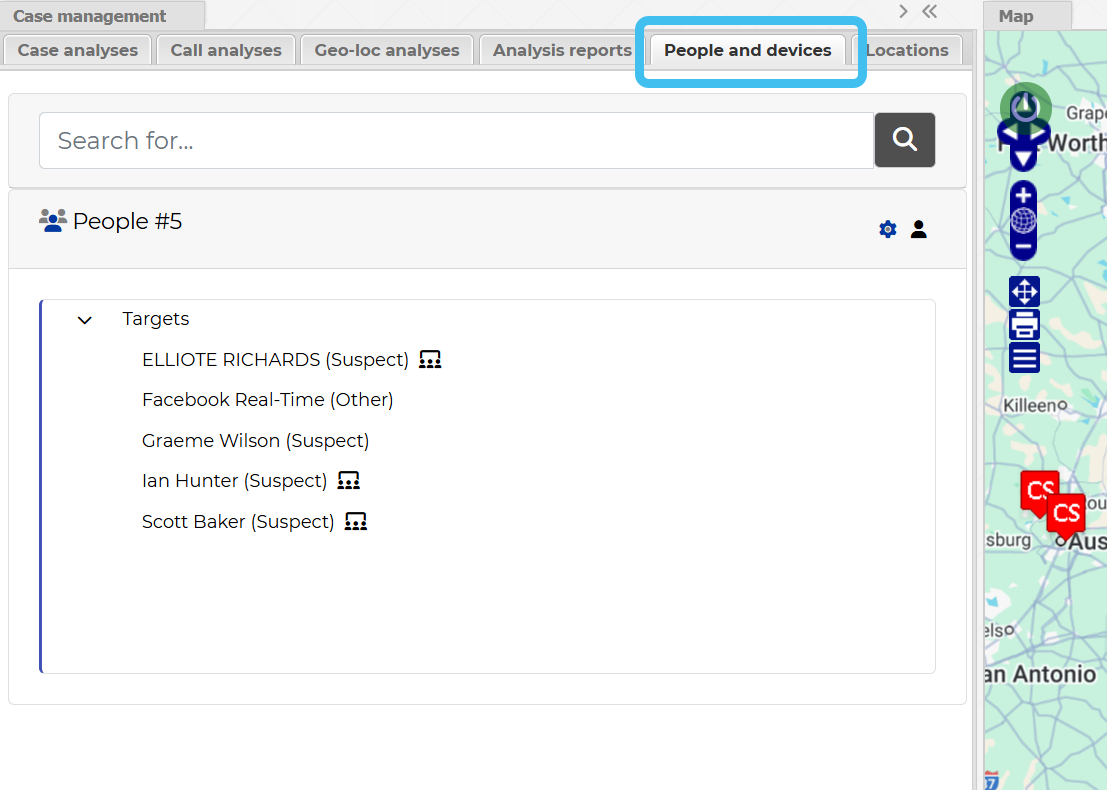Open the map hamburger menu icon
The image size is (1107, 790).
point(1024,358)
